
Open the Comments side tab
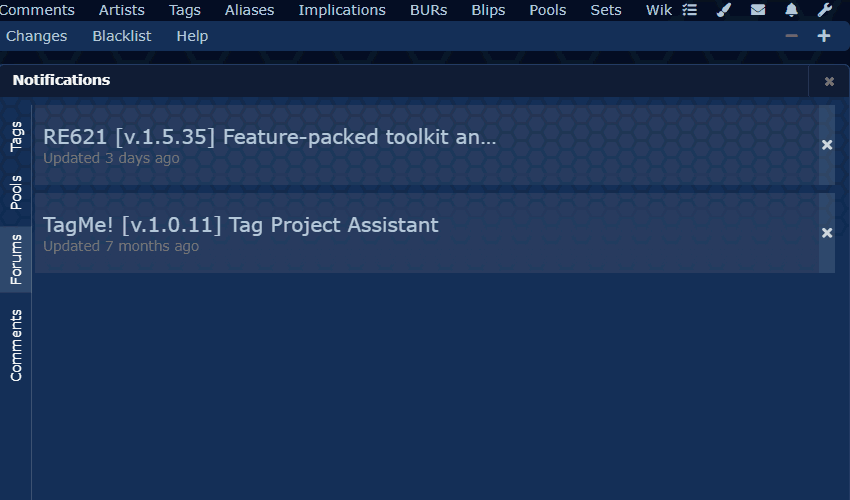pos(16,345)
